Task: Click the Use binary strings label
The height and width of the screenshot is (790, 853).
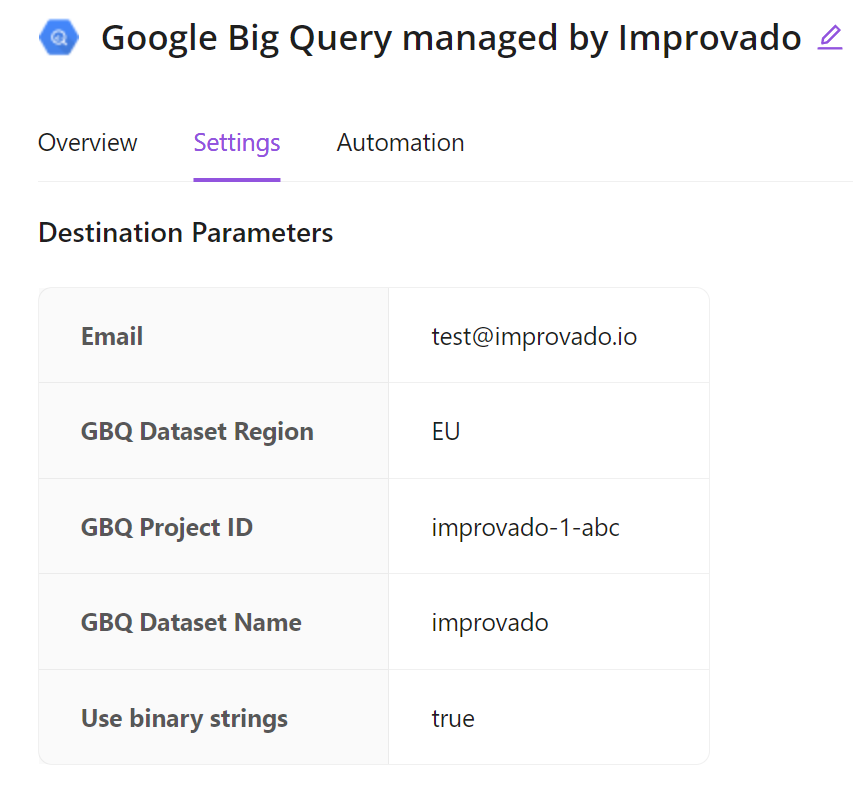Action: click(x=184, y=718)
